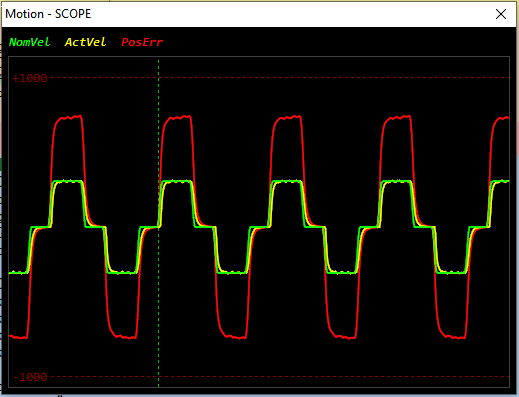Click the first green NomVel top plateau

click(x=68, y=181)
